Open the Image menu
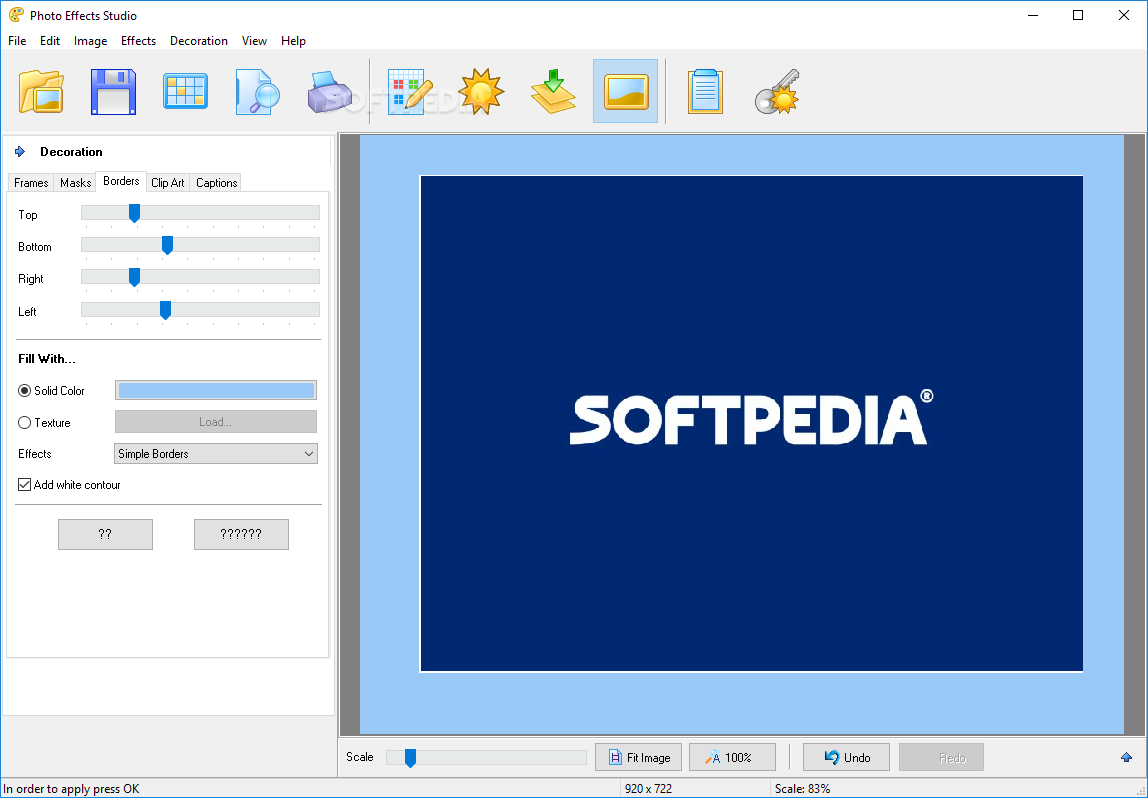Image resolution: width=1148 pixels, height=798 pixels. 90,41
